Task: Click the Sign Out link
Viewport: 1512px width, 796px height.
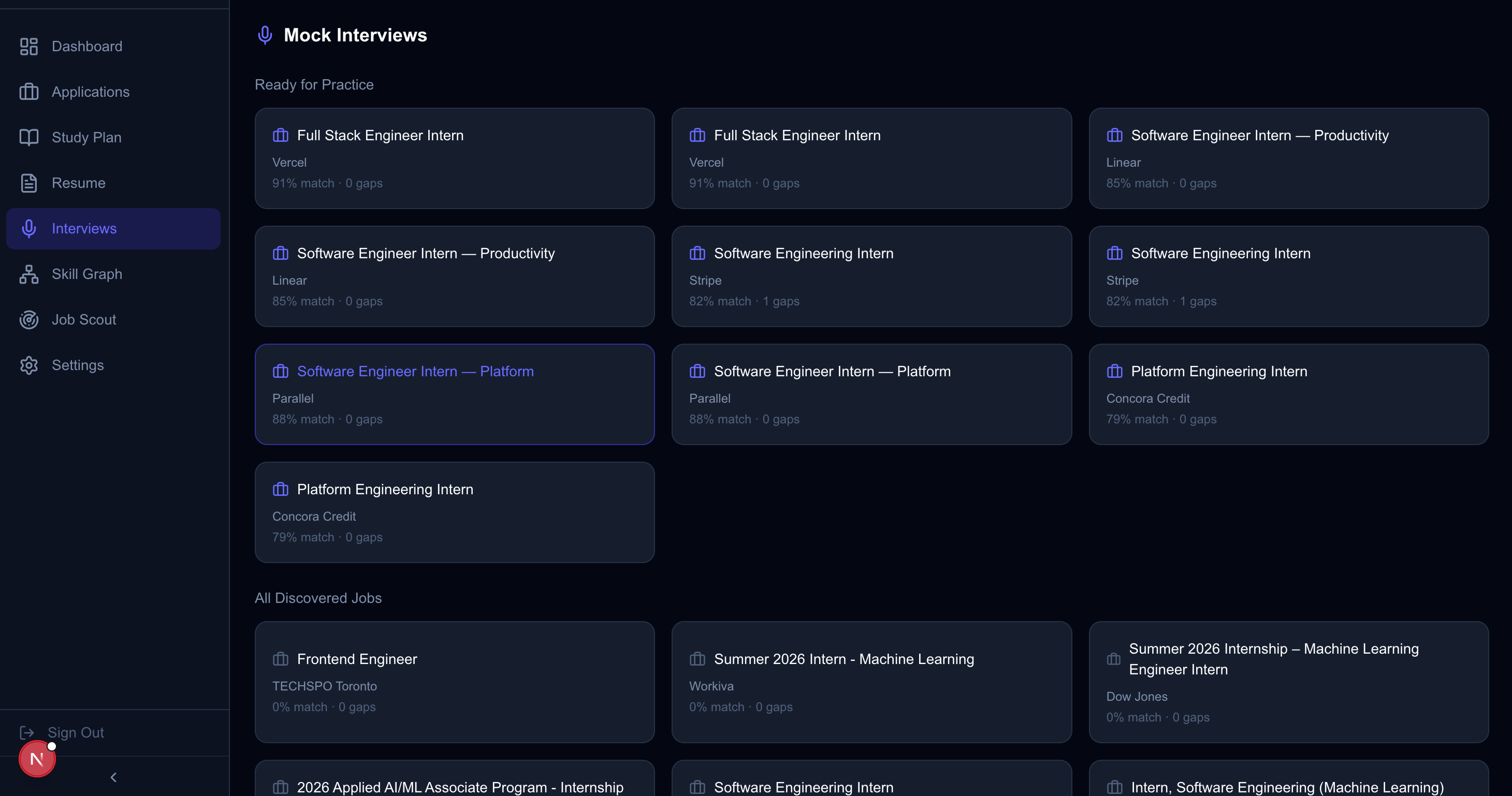Action: click(76, 732)
